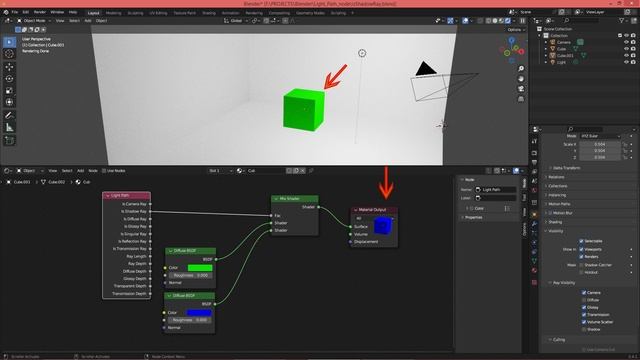Screen dimensions: 640x360
Task: Open viewport Options dropdown
Action: tap(516, 30)
